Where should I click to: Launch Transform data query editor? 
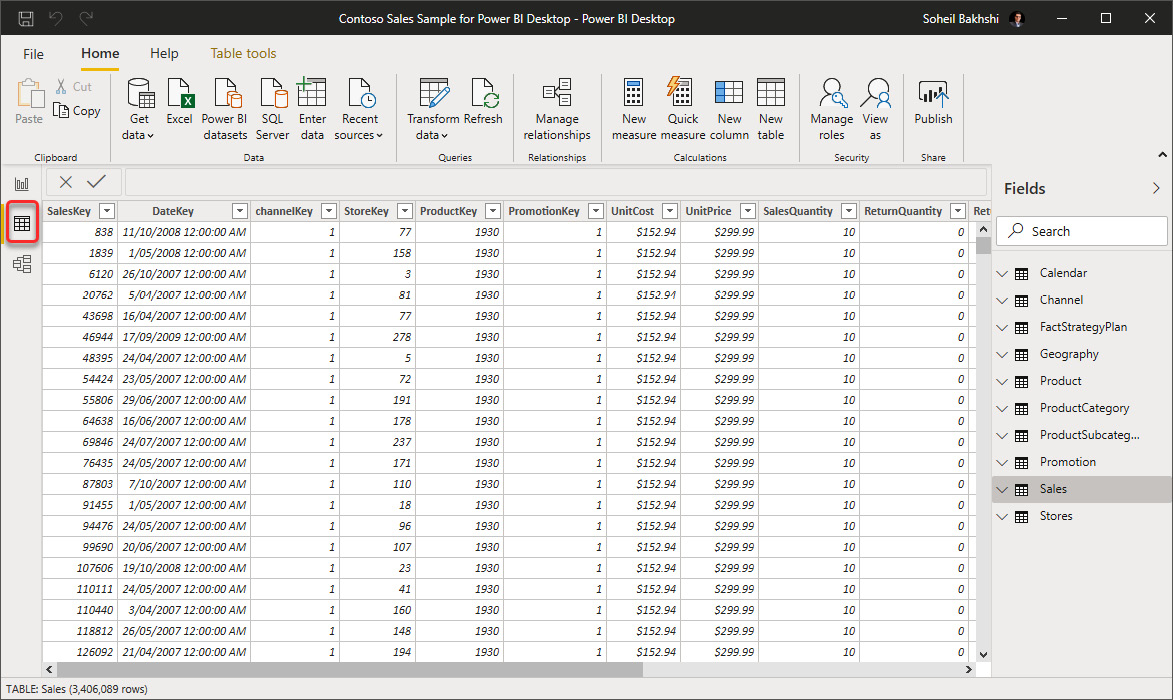tap(433, 109)
